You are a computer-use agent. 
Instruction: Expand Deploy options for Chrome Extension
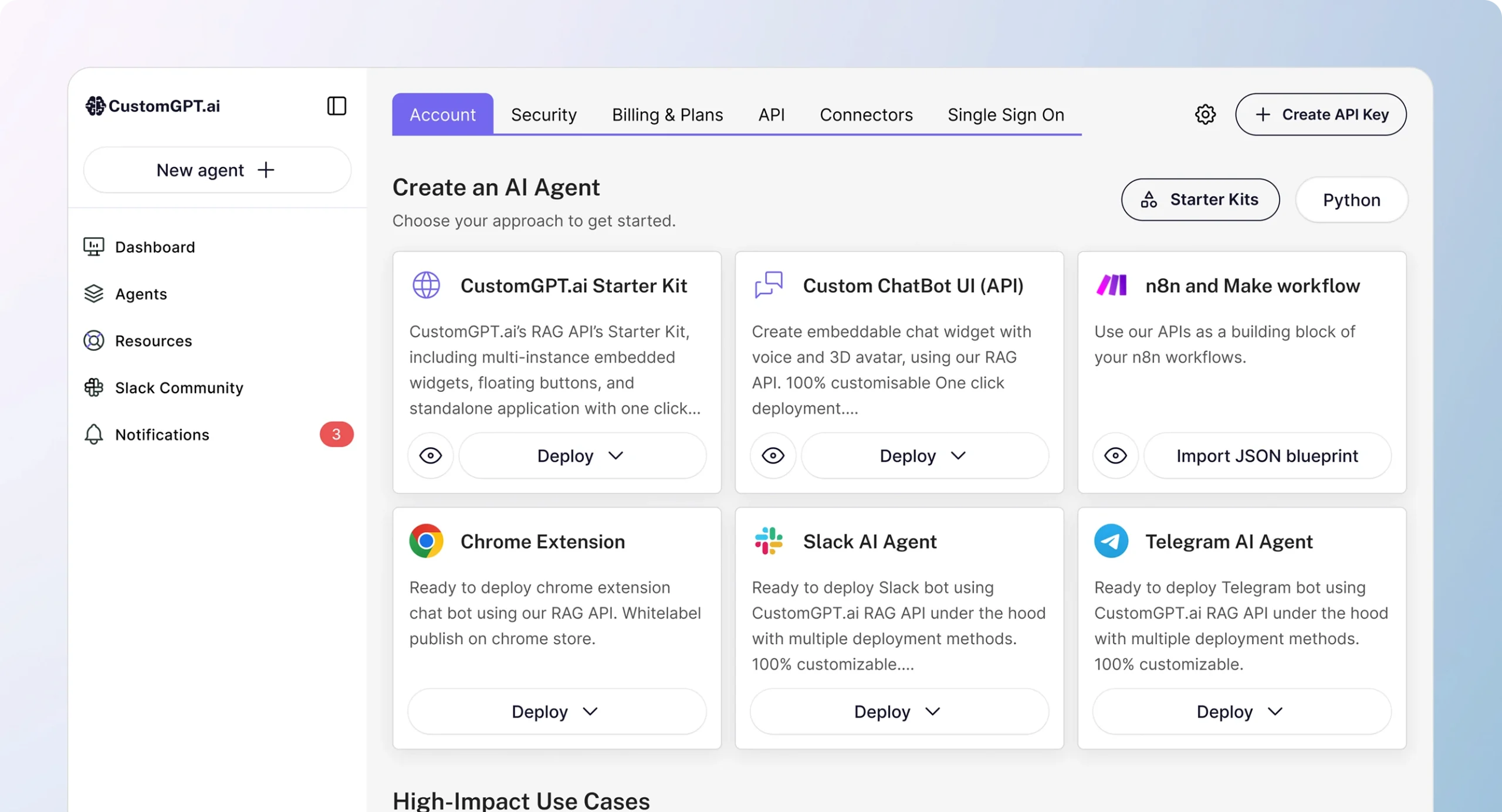[x=557, y=712]
